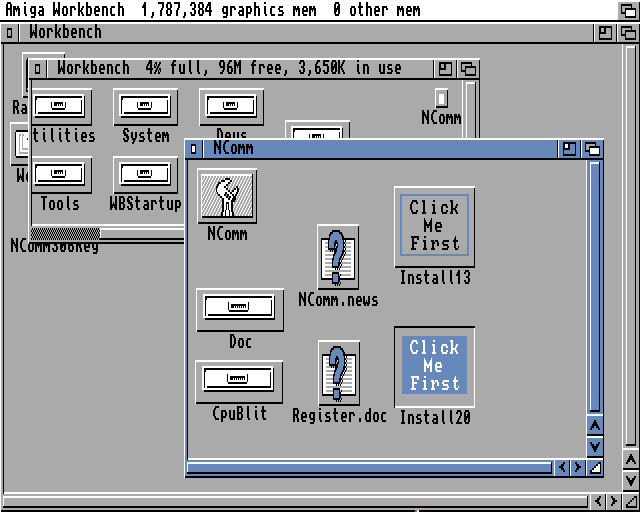
Task: Click the Workbench disk window depth gadget
Action: tap(468, 69)
